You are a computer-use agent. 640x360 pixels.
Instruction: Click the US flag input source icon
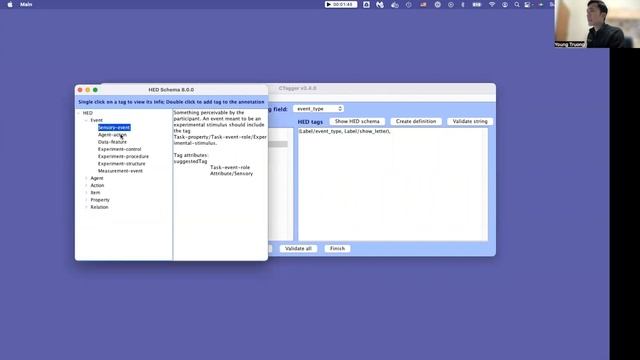(423, 4)
